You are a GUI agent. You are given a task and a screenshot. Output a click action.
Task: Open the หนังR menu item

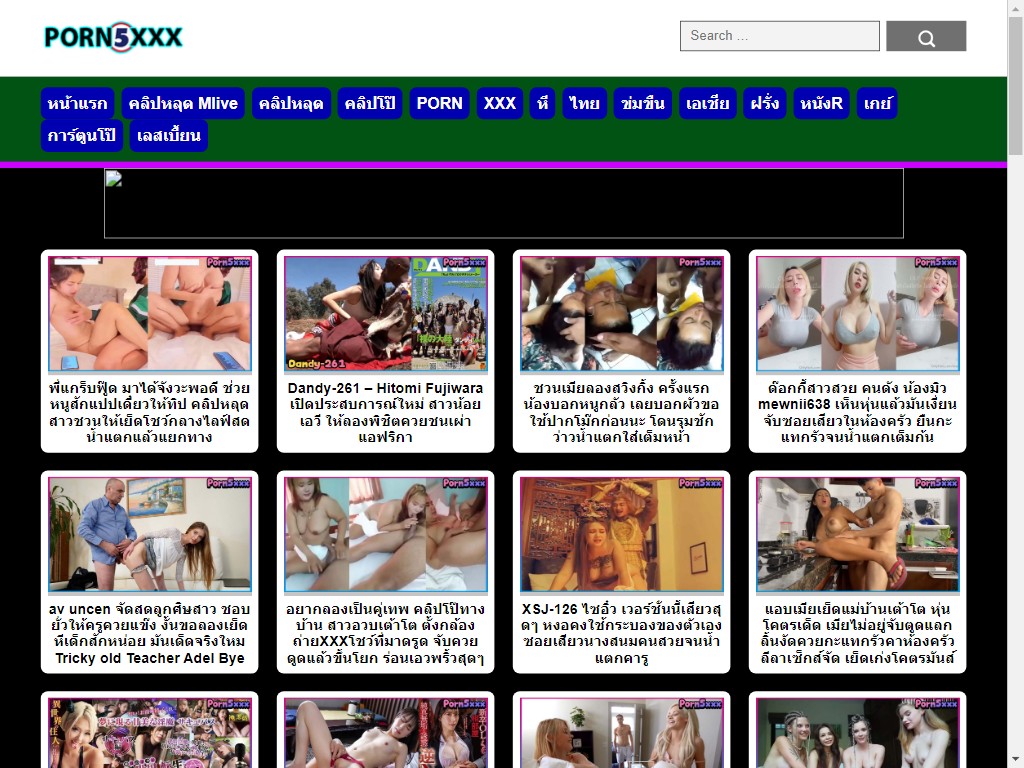[x=820, y=103]
